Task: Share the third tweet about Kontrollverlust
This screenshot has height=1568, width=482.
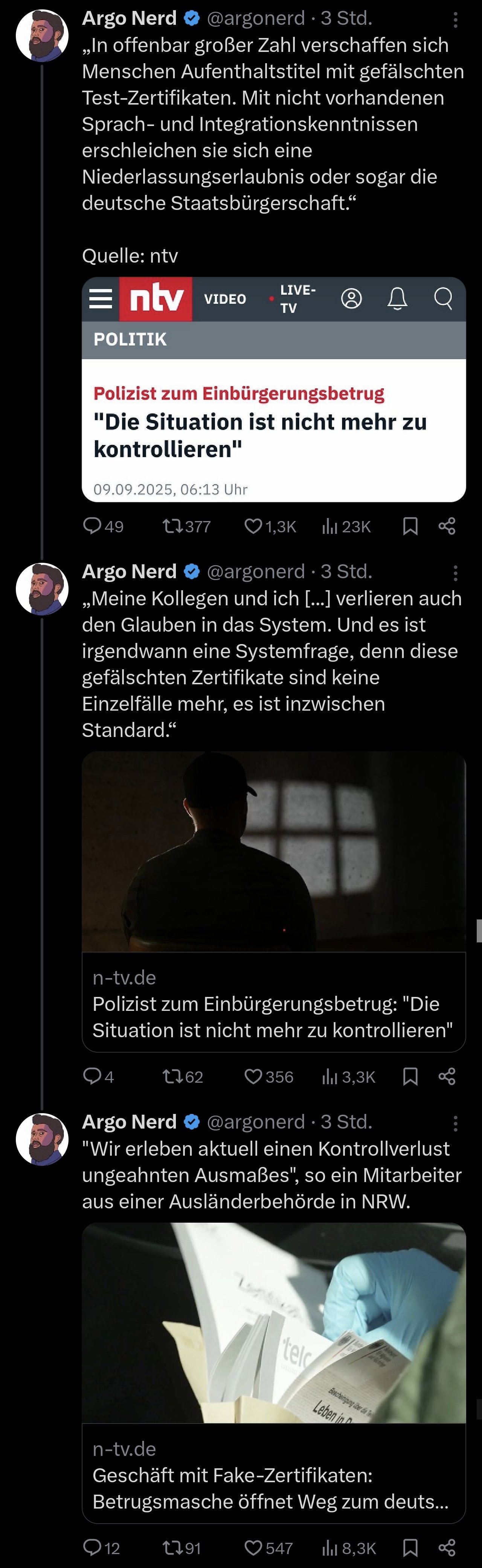Action: click(447, 1547)
